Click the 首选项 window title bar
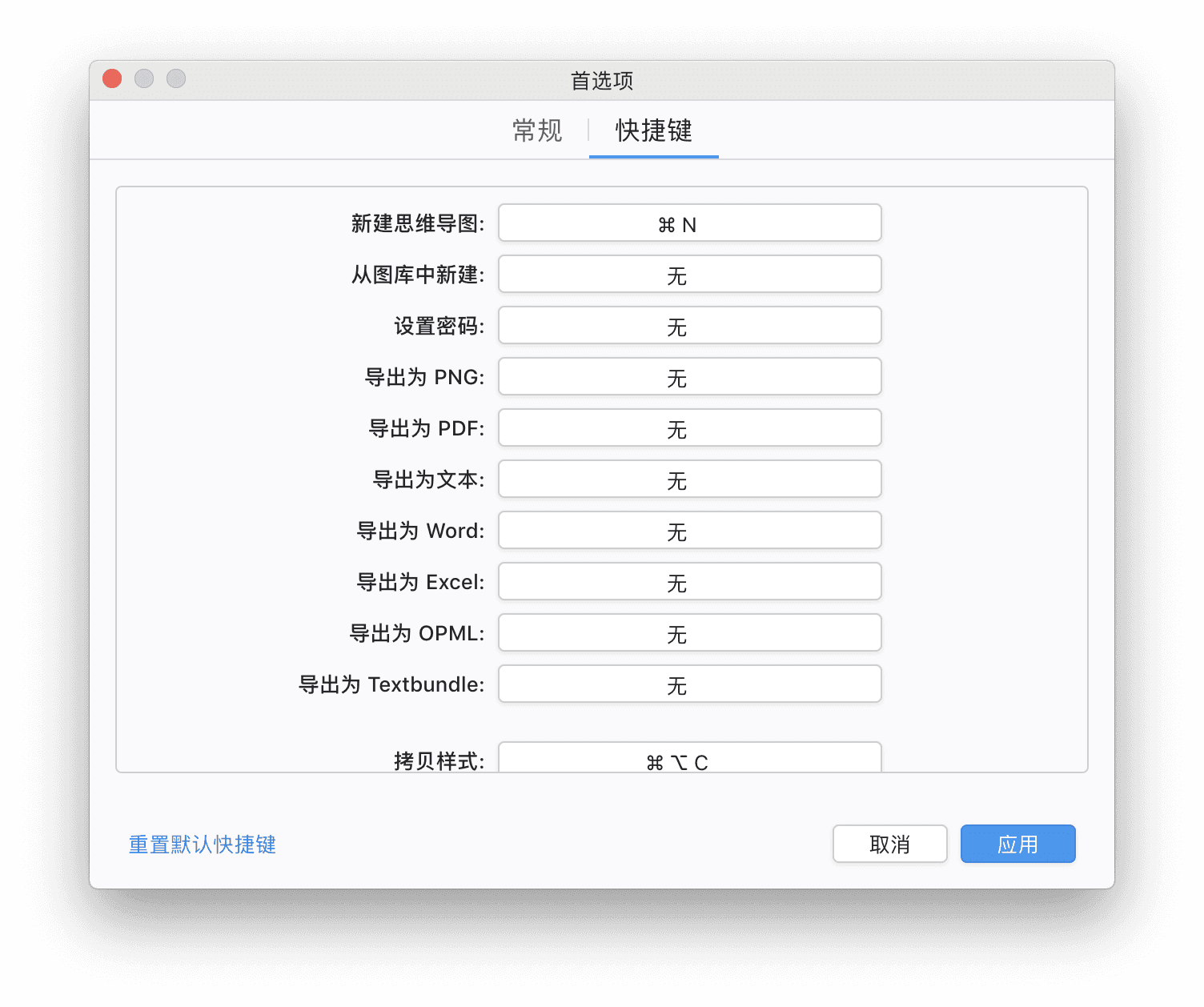 tap(600, 81)
